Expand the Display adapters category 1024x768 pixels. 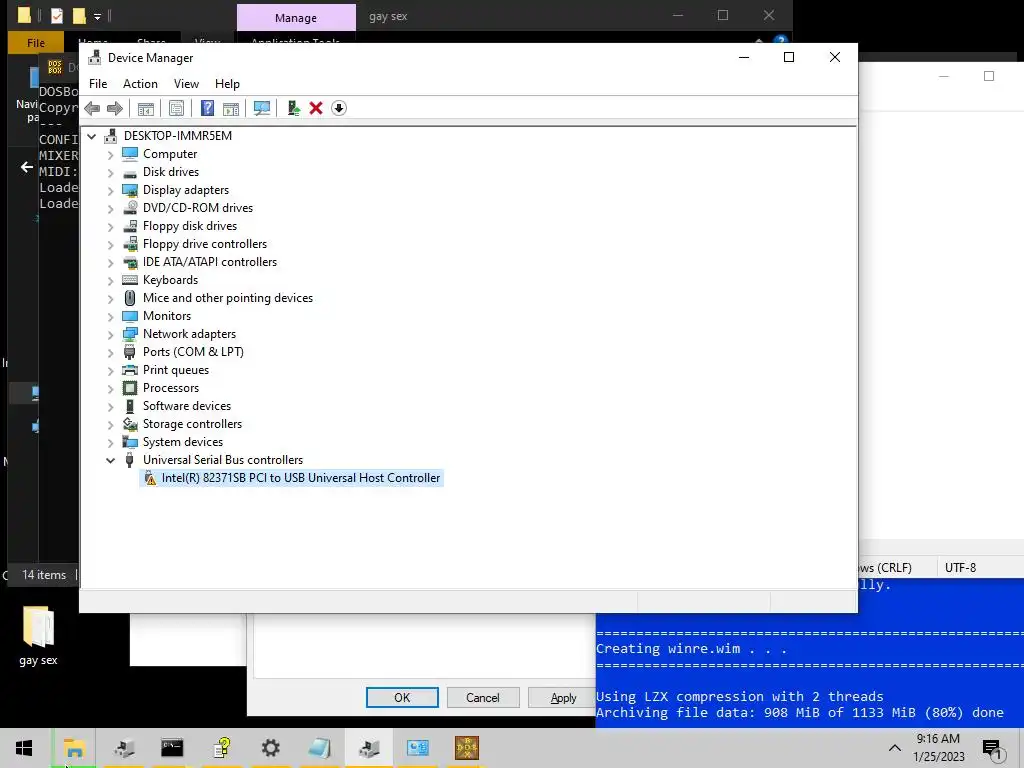110,191
